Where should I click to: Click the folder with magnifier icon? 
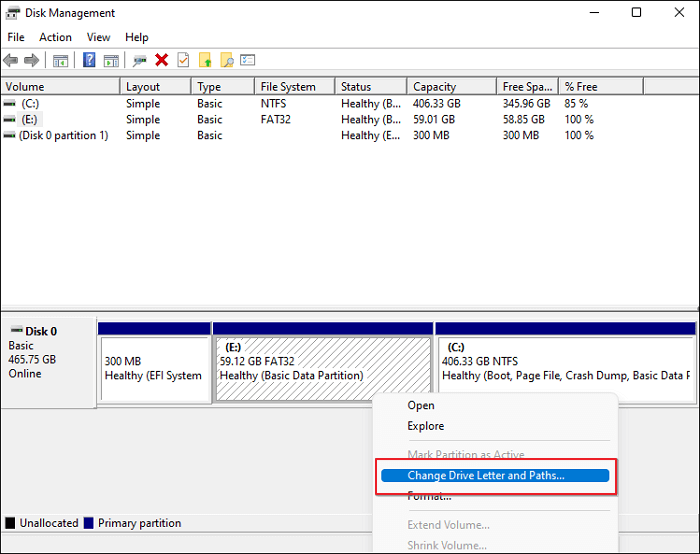[x=227, y=60]
